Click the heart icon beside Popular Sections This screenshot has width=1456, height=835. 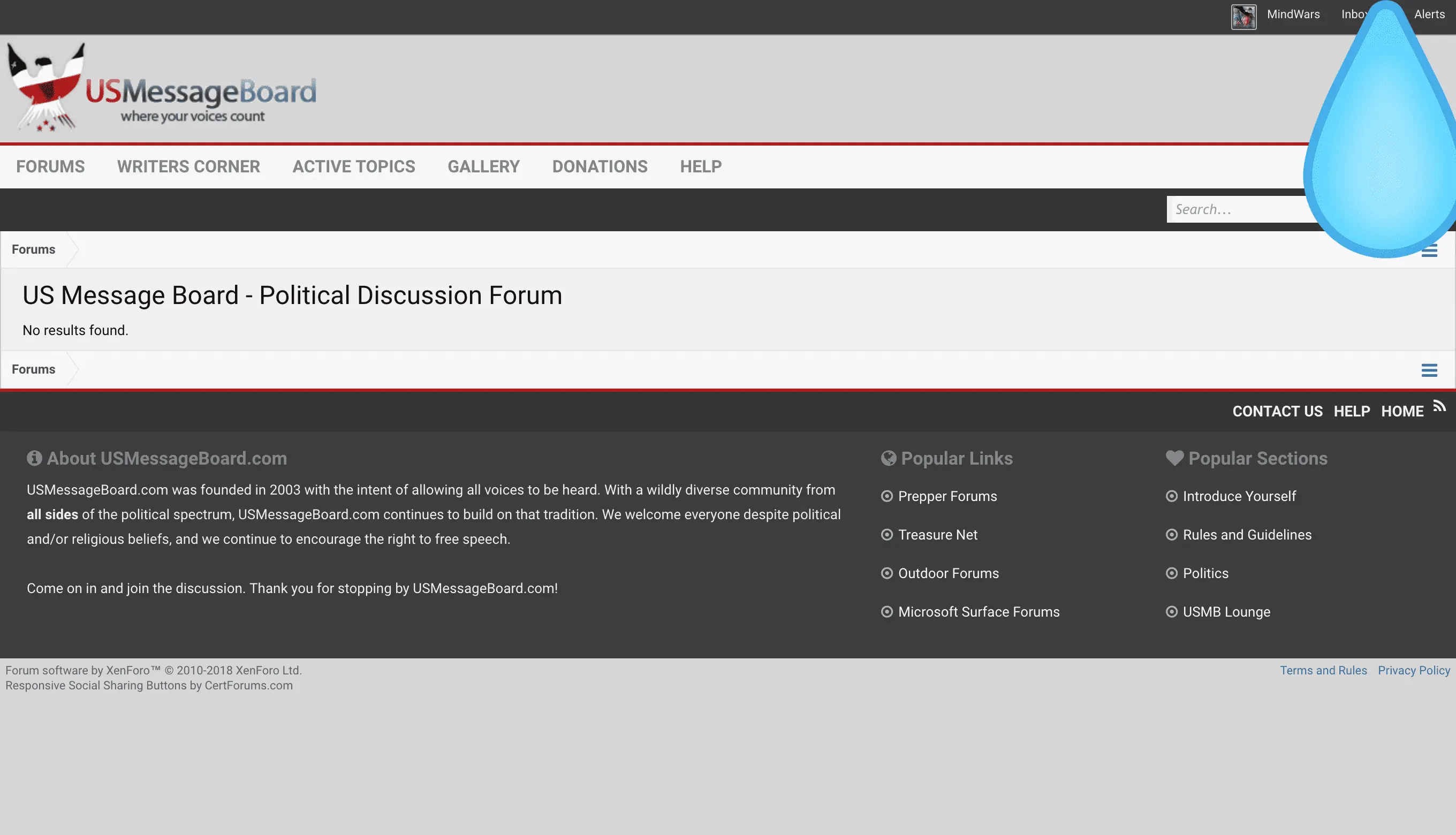1174,458
